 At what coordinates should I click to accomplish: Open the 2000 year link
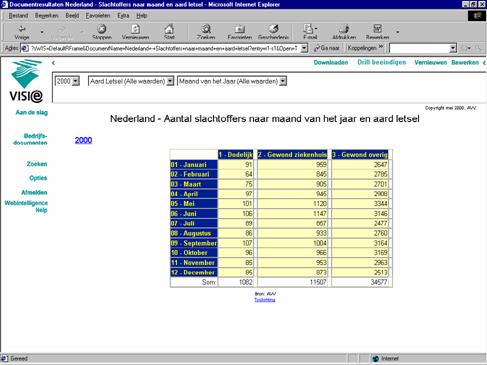coord(83,140)
